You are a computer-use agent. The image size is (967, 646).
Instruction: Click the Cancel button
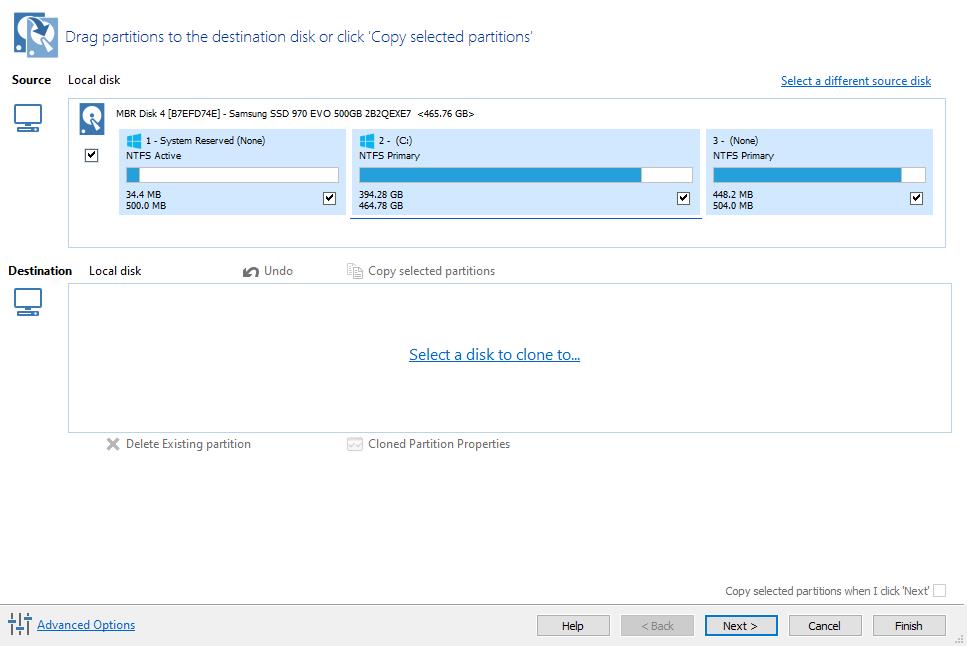pyautogui.click(x=825, y=625)
